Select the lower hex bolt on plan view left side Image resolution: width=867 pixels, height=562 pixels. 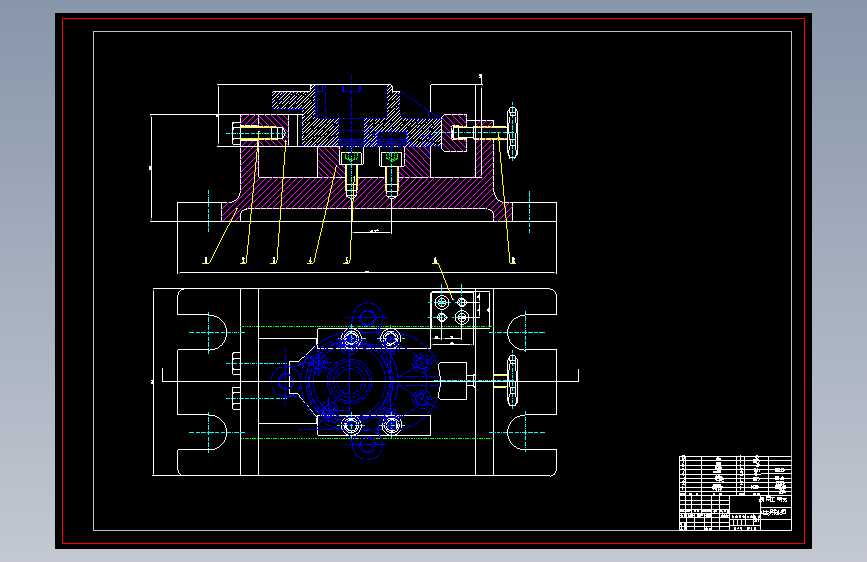pyautogui.click(x=236, y=398)
